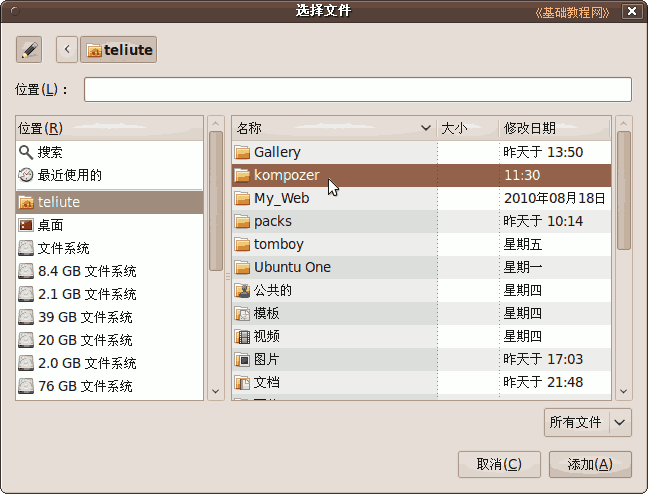Open the 39 GB 文件系统 volume
The image size is (648, 494).
110,317
